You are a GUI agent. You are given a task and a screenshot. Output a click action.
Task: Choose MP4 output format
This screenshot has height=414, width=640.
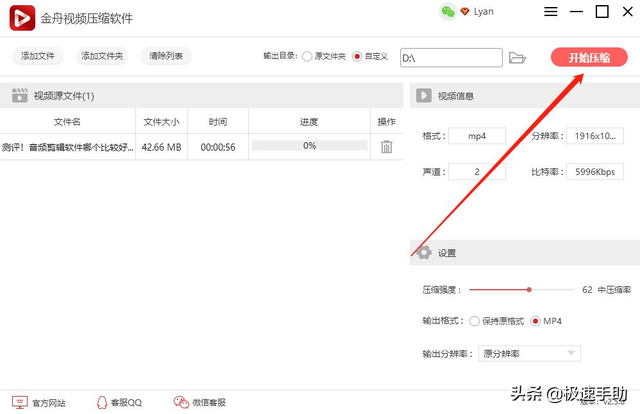[x=535, y=321]
